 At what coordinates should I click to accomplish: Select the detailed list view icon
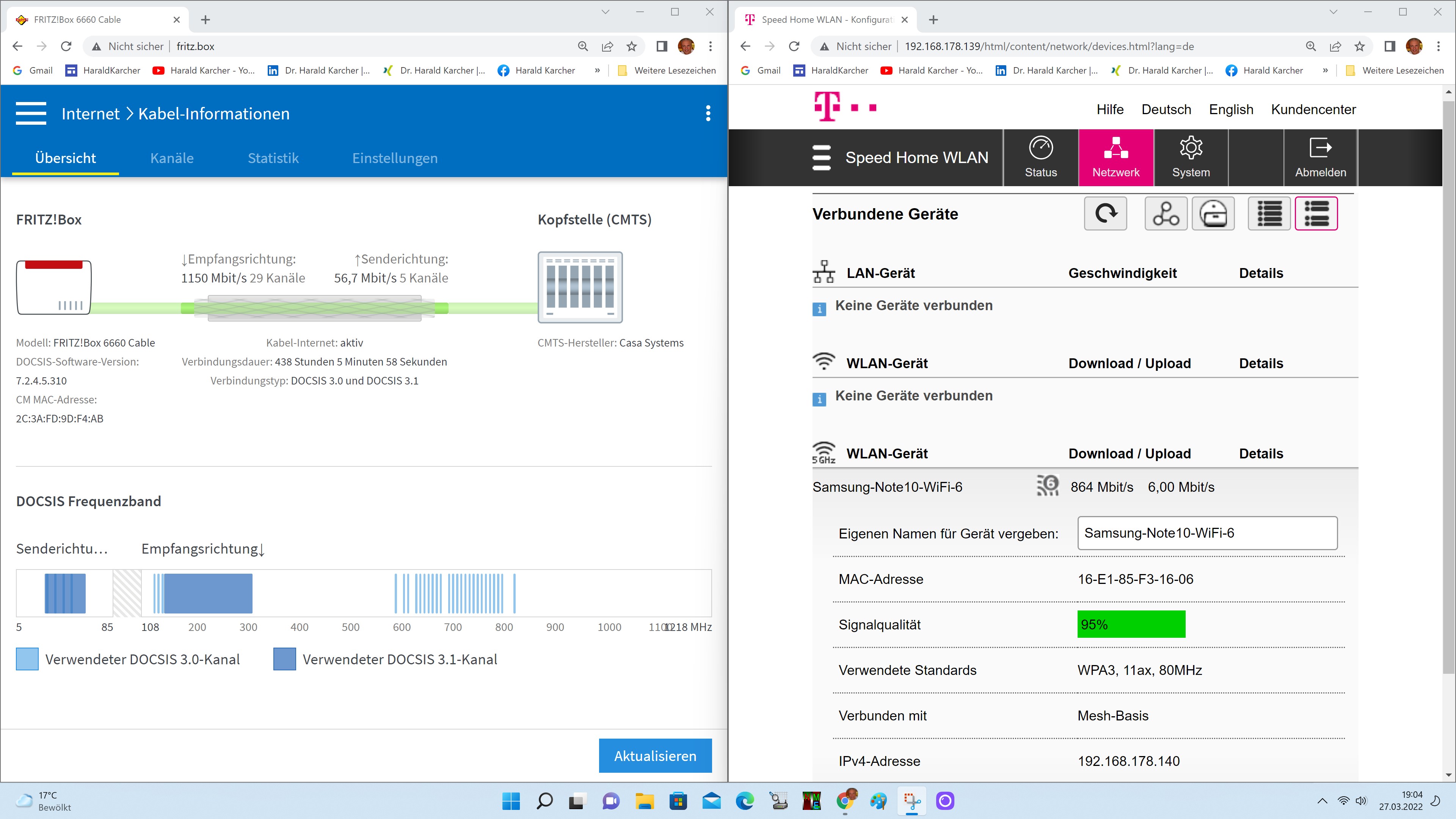coord(1316,213)
